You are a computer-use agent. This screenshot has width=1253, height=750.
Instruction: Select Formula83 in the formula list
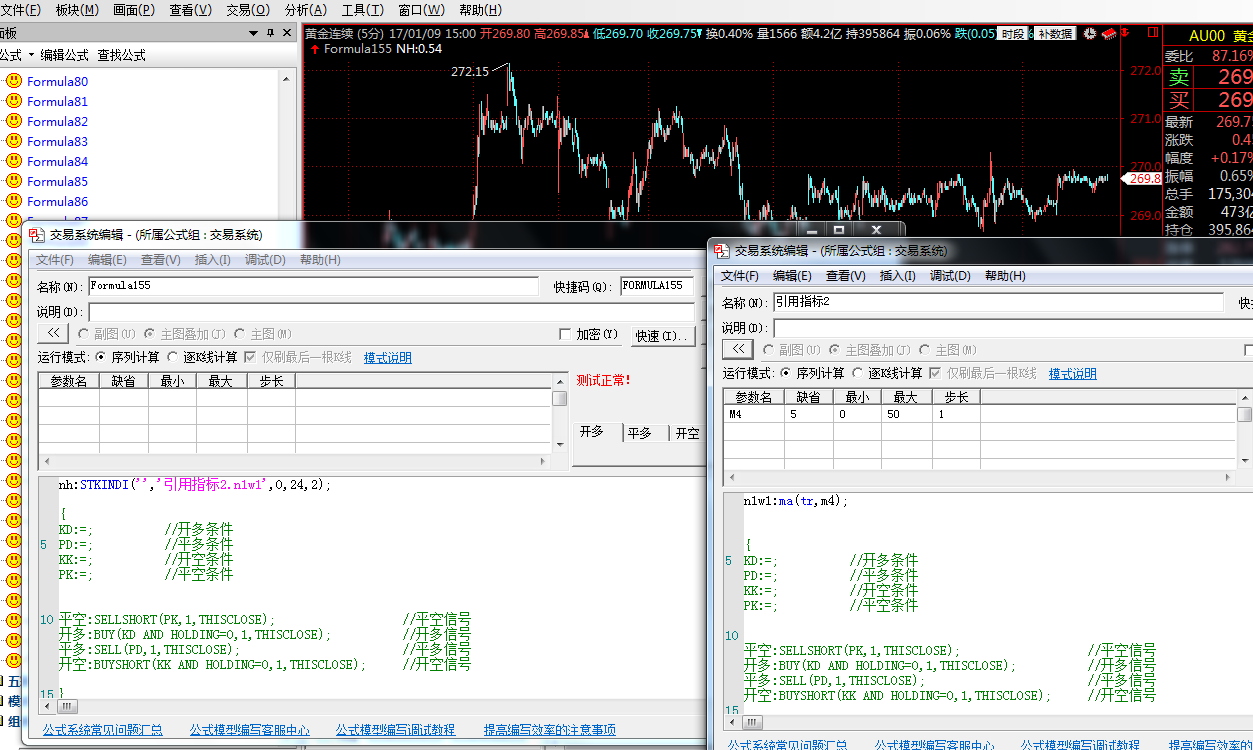pyautogui.click(x=57, y=141)
